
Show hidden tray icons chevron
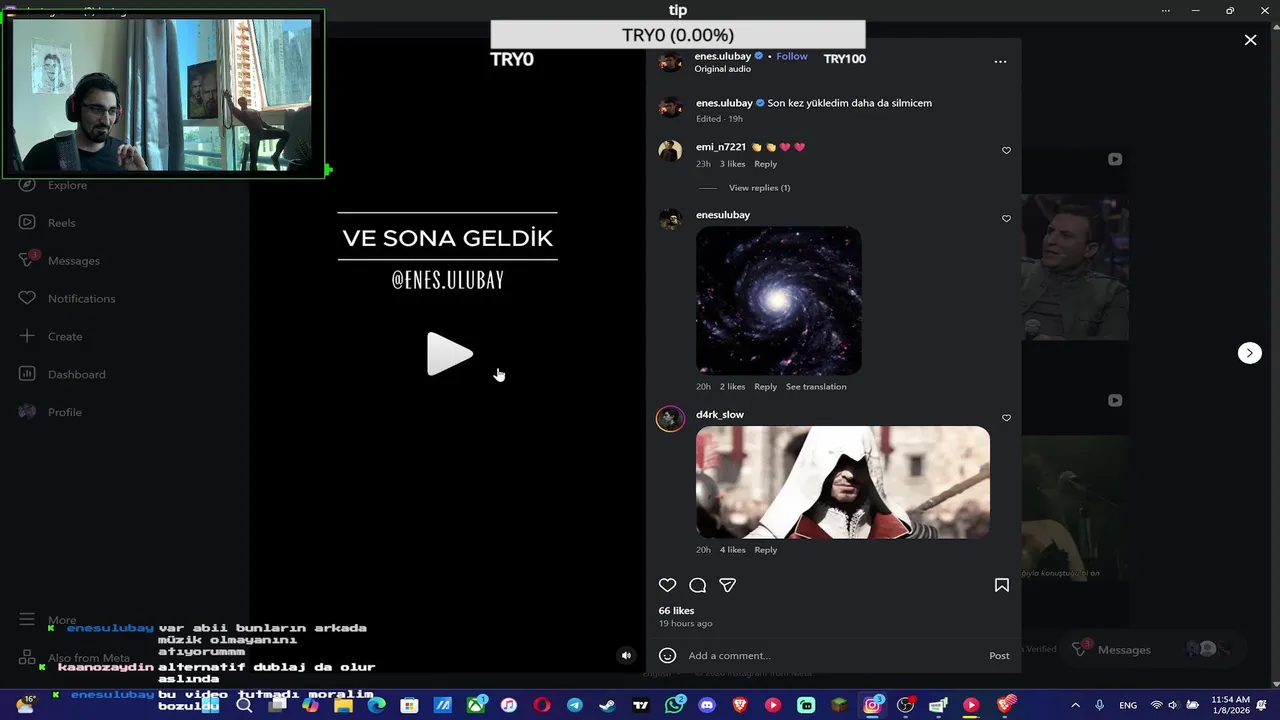click(1075, 705)
